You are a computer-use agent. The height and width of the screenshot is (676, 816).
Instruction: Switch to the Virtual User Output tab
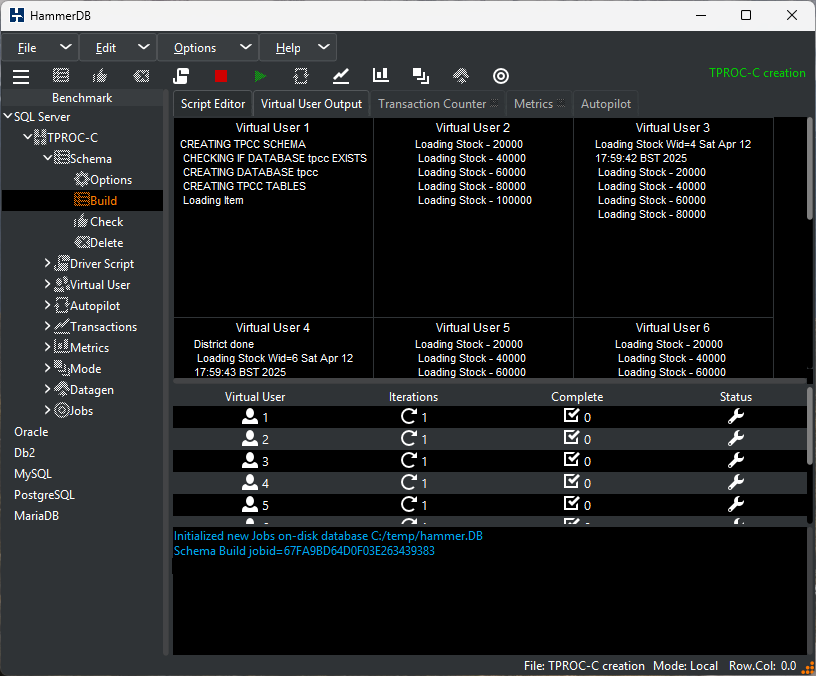tap(311, 104)
